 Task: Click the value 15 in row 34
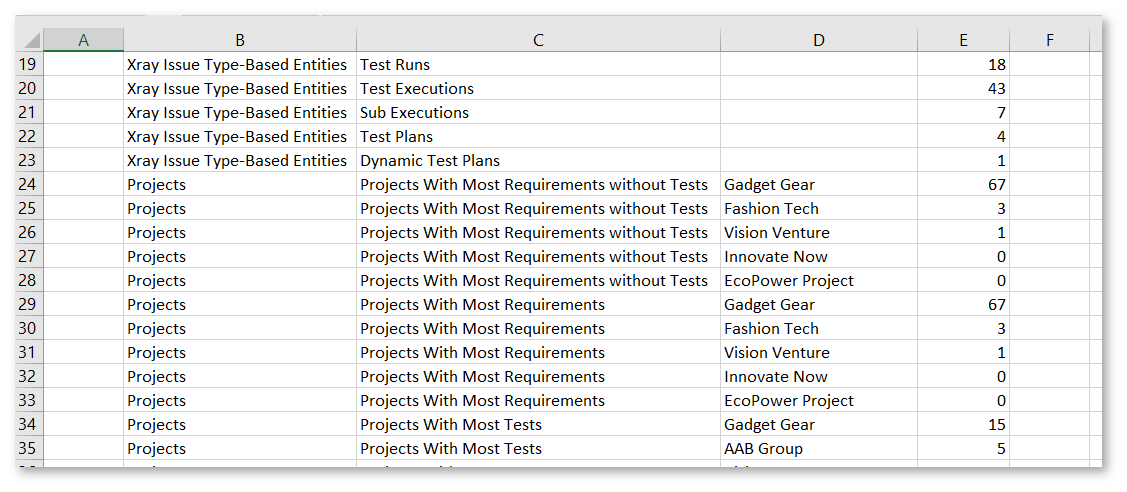pos(964,424)
